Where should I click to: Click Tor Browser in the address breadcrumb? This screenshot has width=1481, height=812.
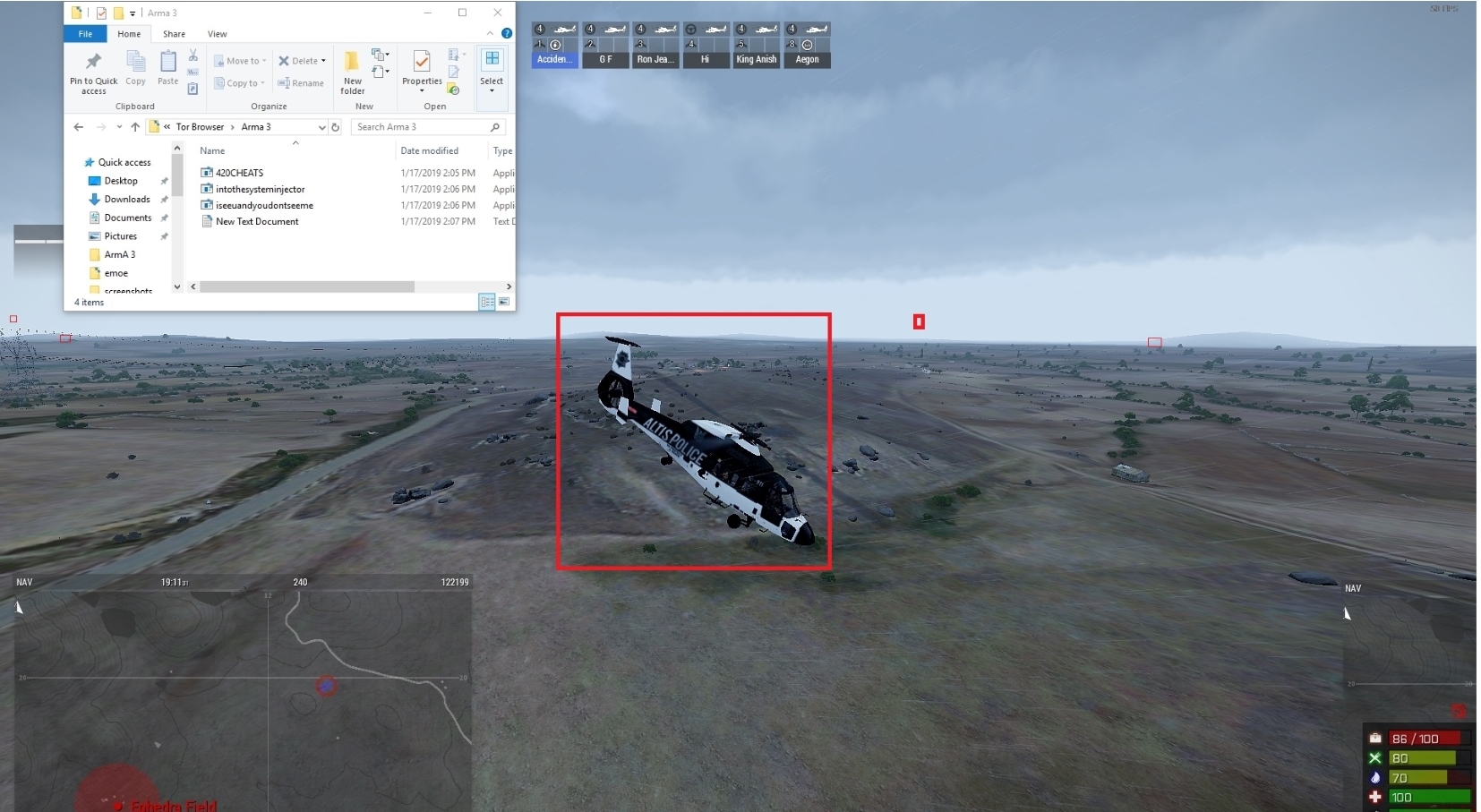coord(200,127)
